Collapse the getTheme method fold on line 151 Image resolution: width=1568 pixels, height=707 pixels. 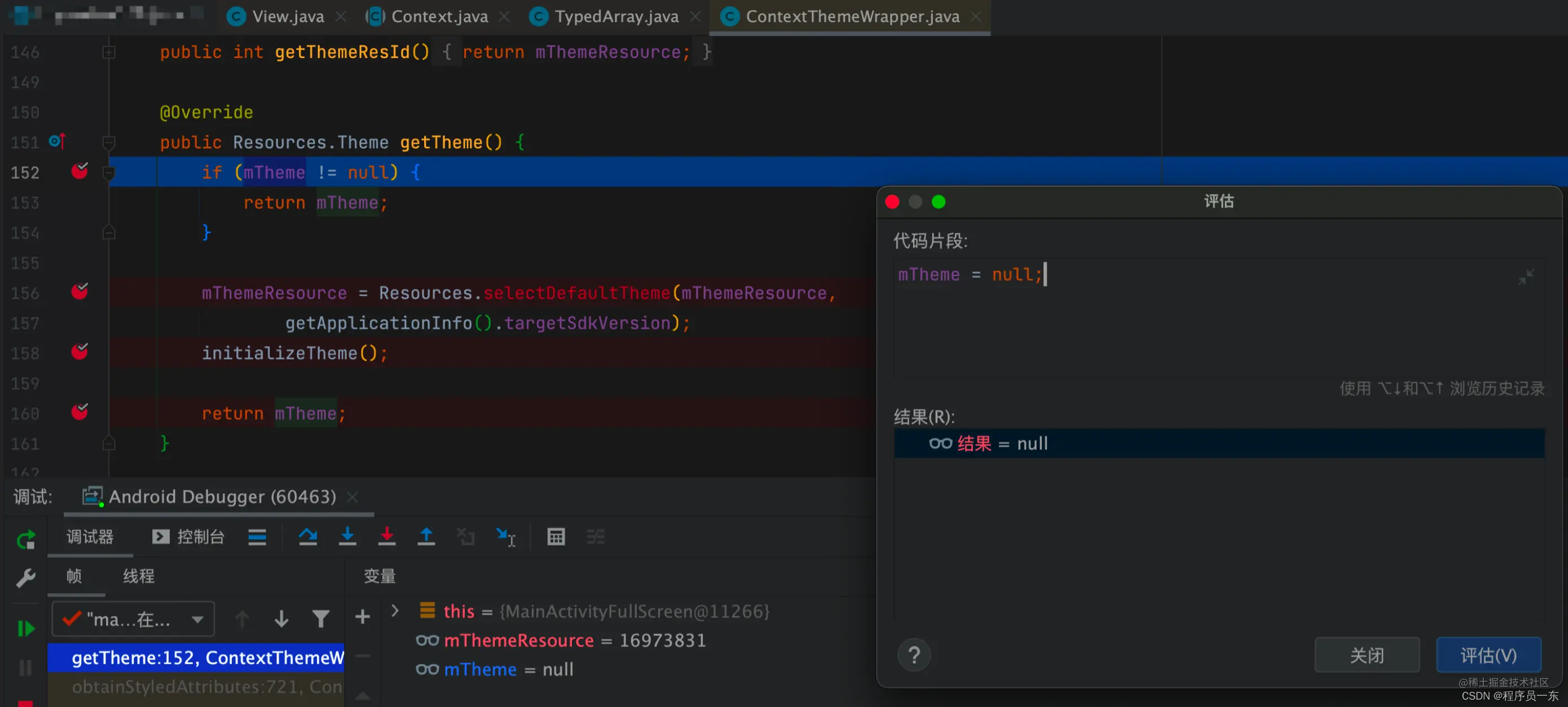(109, 143)
